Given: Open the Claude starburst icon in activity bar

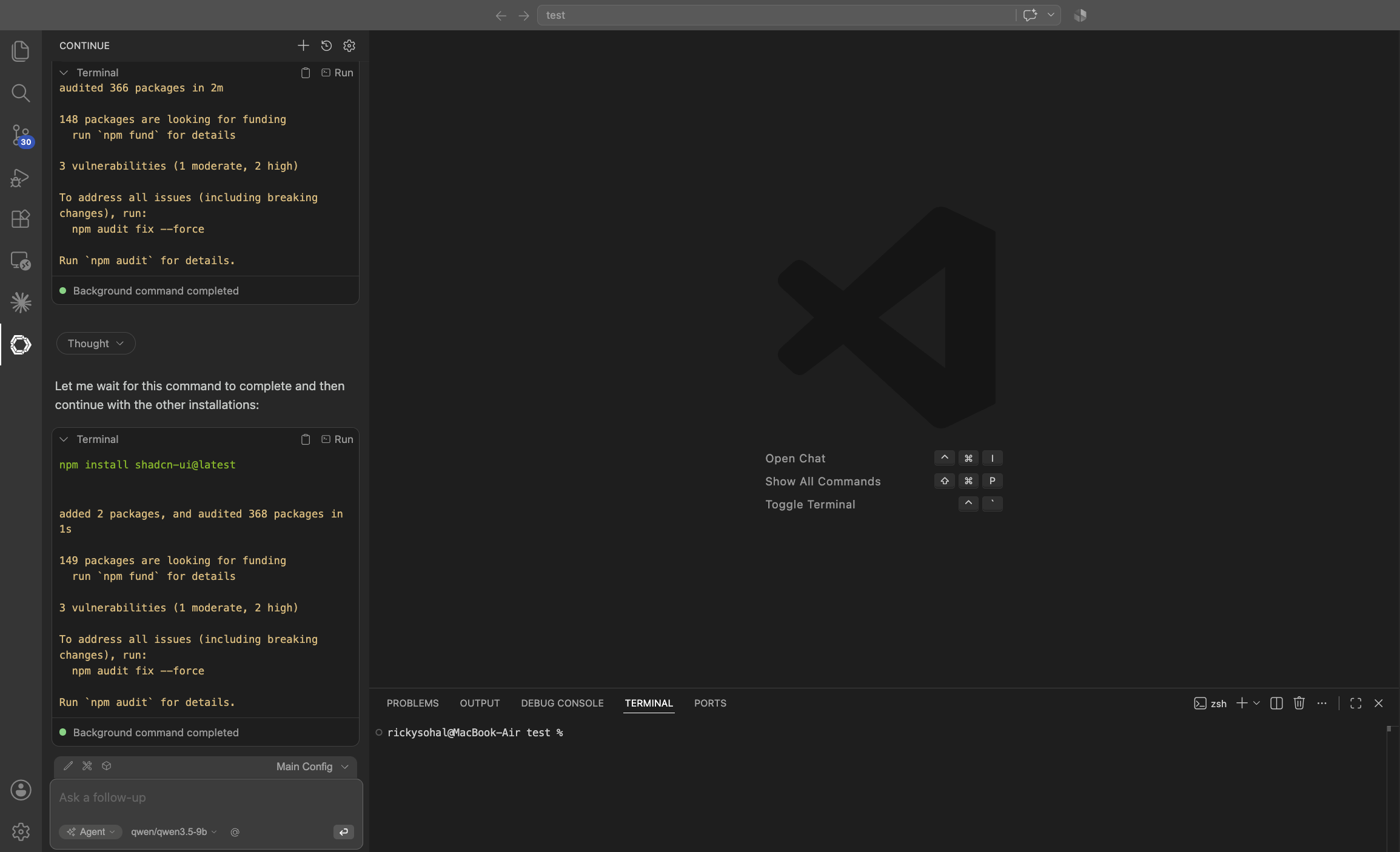Looking at the screenshot, I should tap(21, 302).
